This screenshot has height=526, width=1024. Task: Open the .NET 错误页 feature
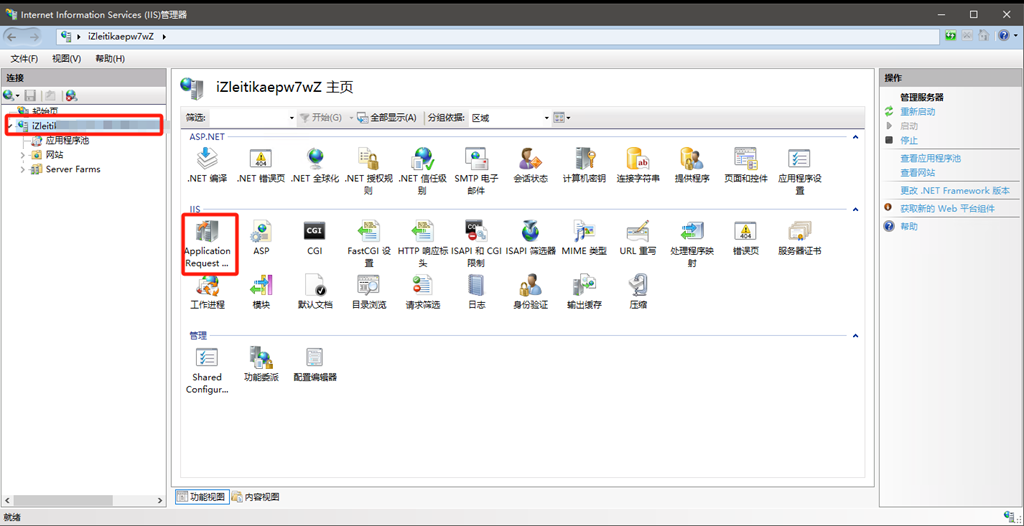[261, 164]
